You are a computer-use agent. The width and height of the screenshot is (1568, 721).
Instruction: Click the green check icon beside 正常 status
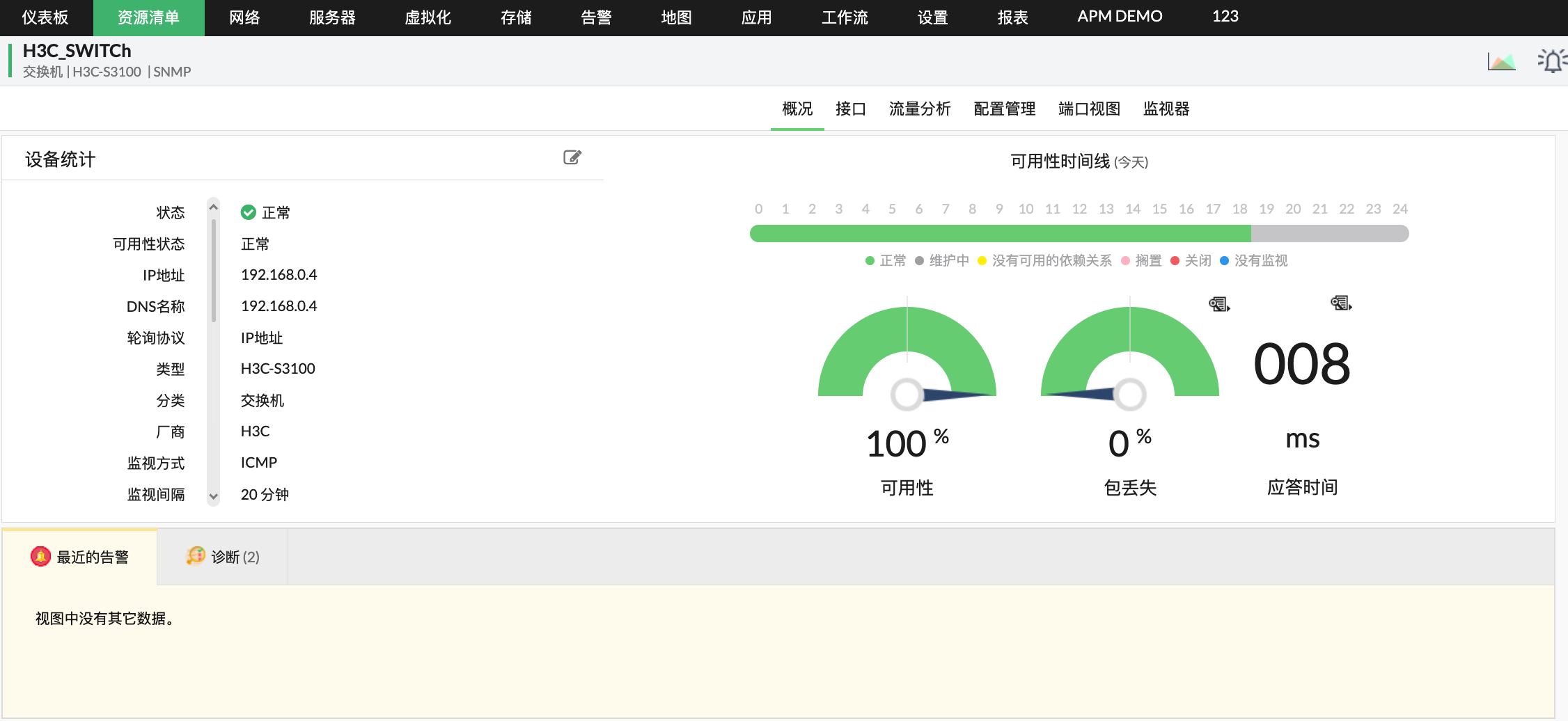tap(249, 212)
